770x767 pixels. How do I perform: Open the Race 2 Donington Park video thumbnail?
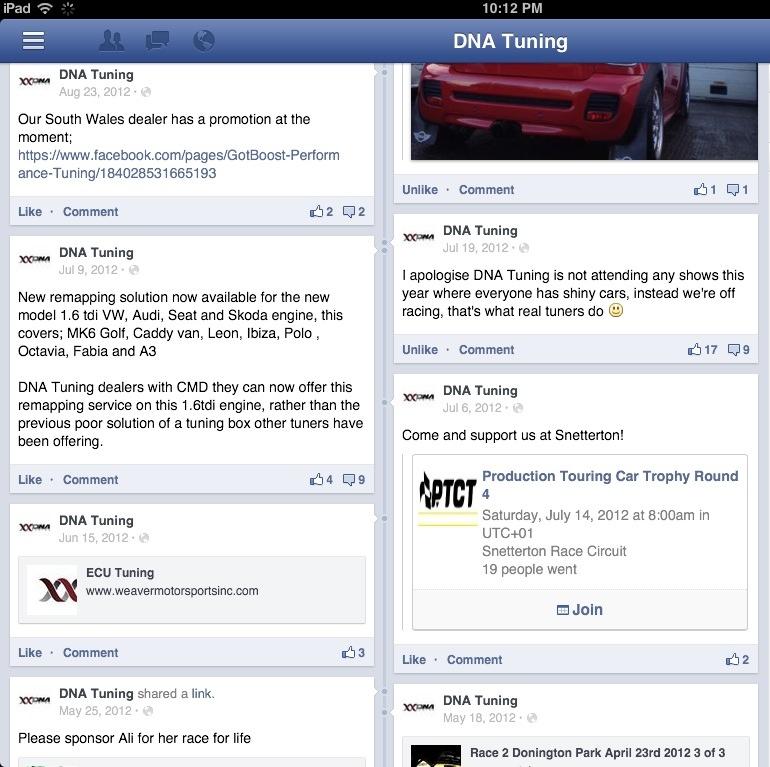pos(436,756)
